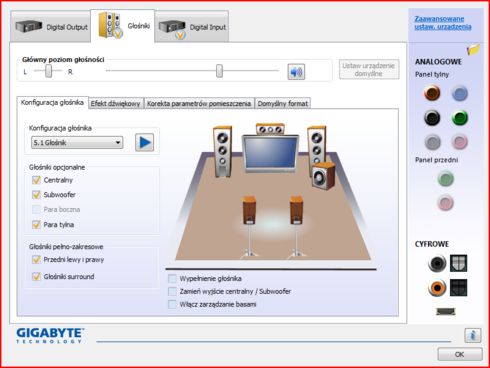Toggle the Subwoofer checkbox
490x368 pixels.
tap(36, 195)
